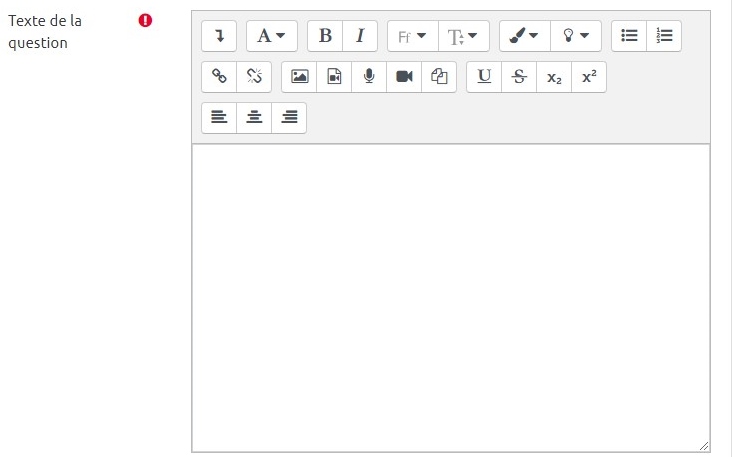Screen dimensions: 733x457
Task: Center align the text
Action: pyautogui.click(x=254, y=118)
